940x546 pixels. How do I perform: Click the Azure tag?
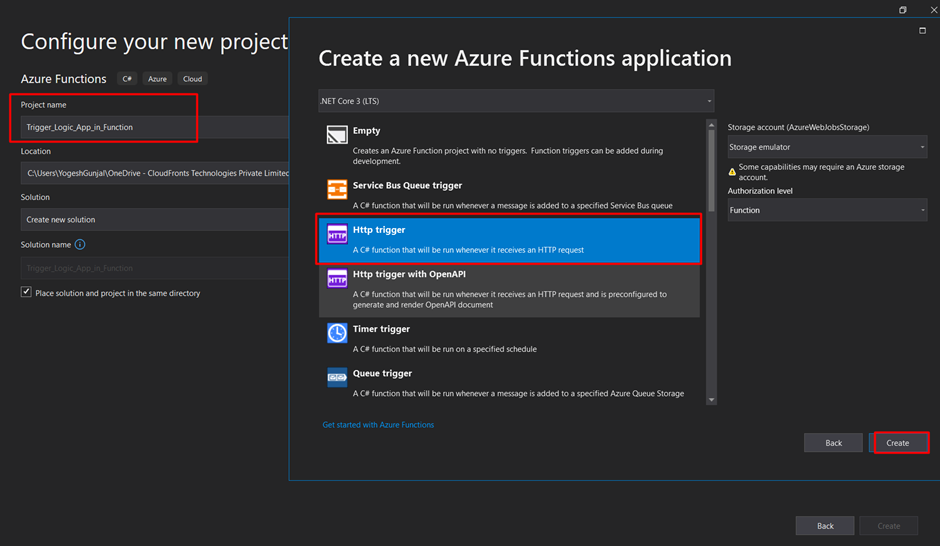click(157, 79)
